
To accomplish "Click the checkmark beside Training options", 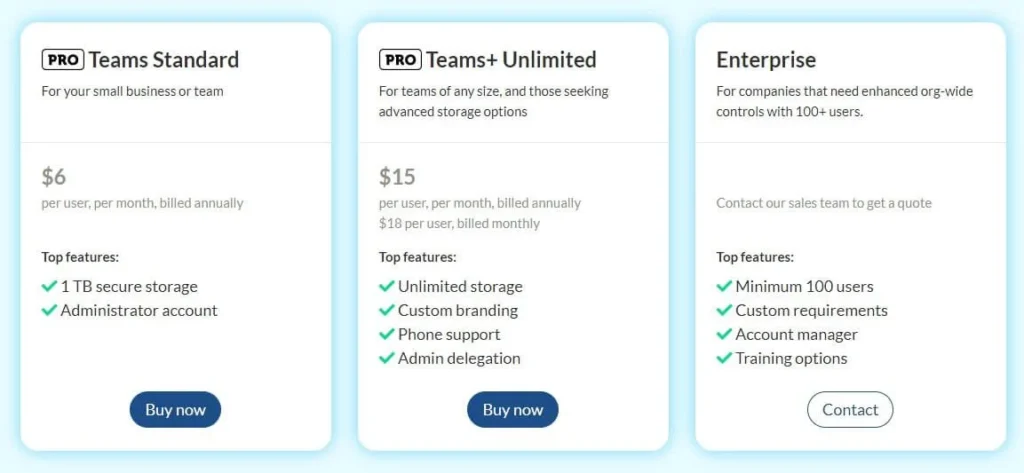I will 724,359.
